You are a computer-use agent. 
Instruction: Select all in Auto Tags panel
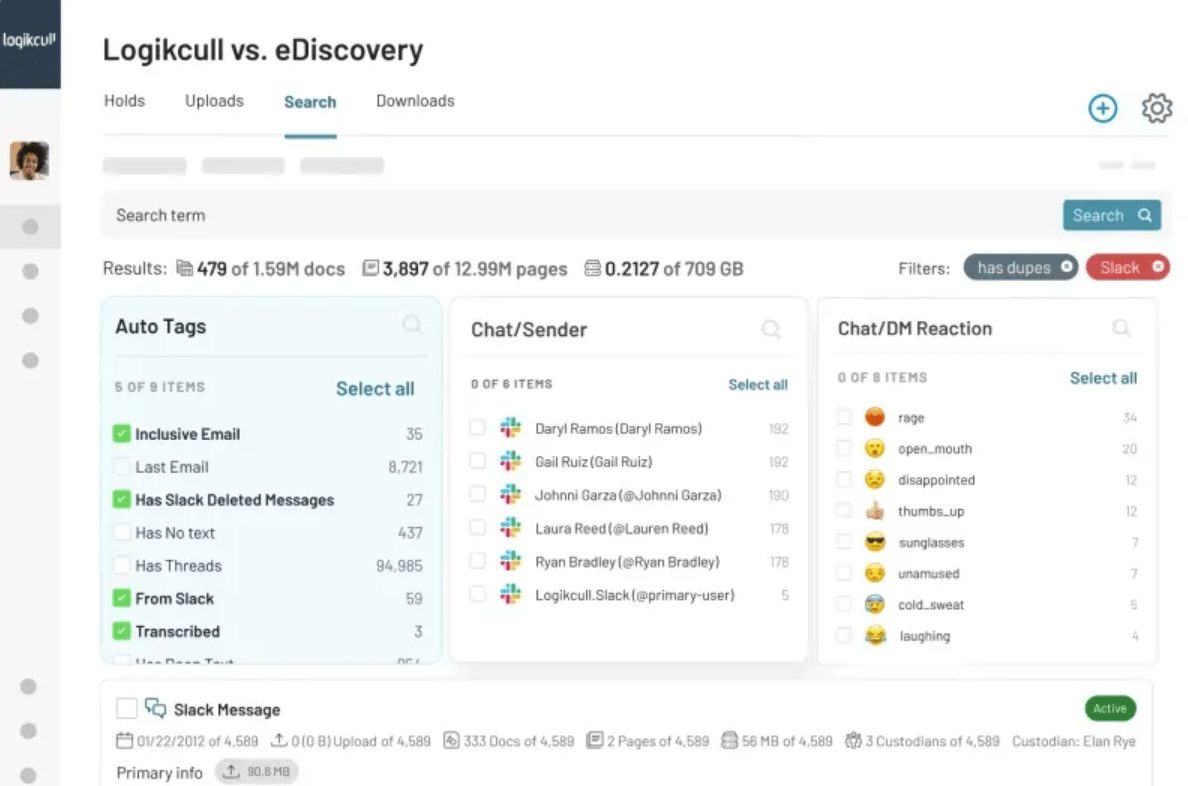point(375,388)
